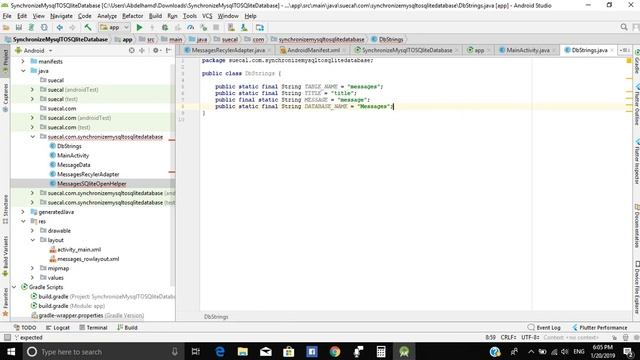
Task: Click the Profile app gauge icon
Action: tap(191, 28)
